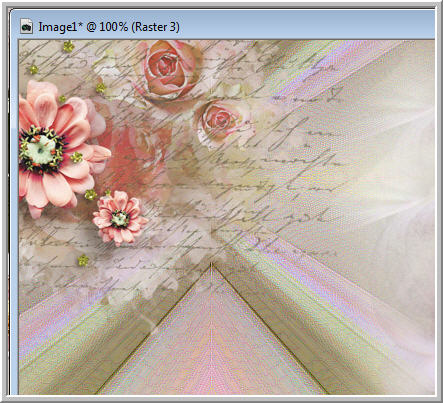The width and height of the screenshot is (443, 403).
Task: Click the top large rose
Action: tap(166, 69)
